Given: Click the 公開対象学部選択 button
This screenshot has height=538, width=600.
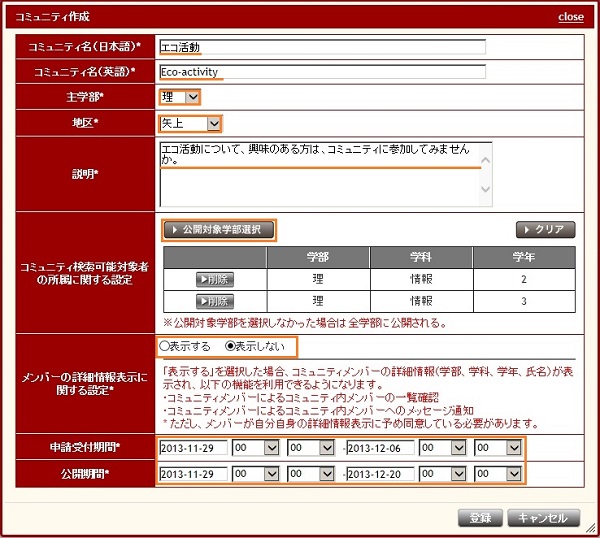Looking at the screenshot, I should [218, 229].
